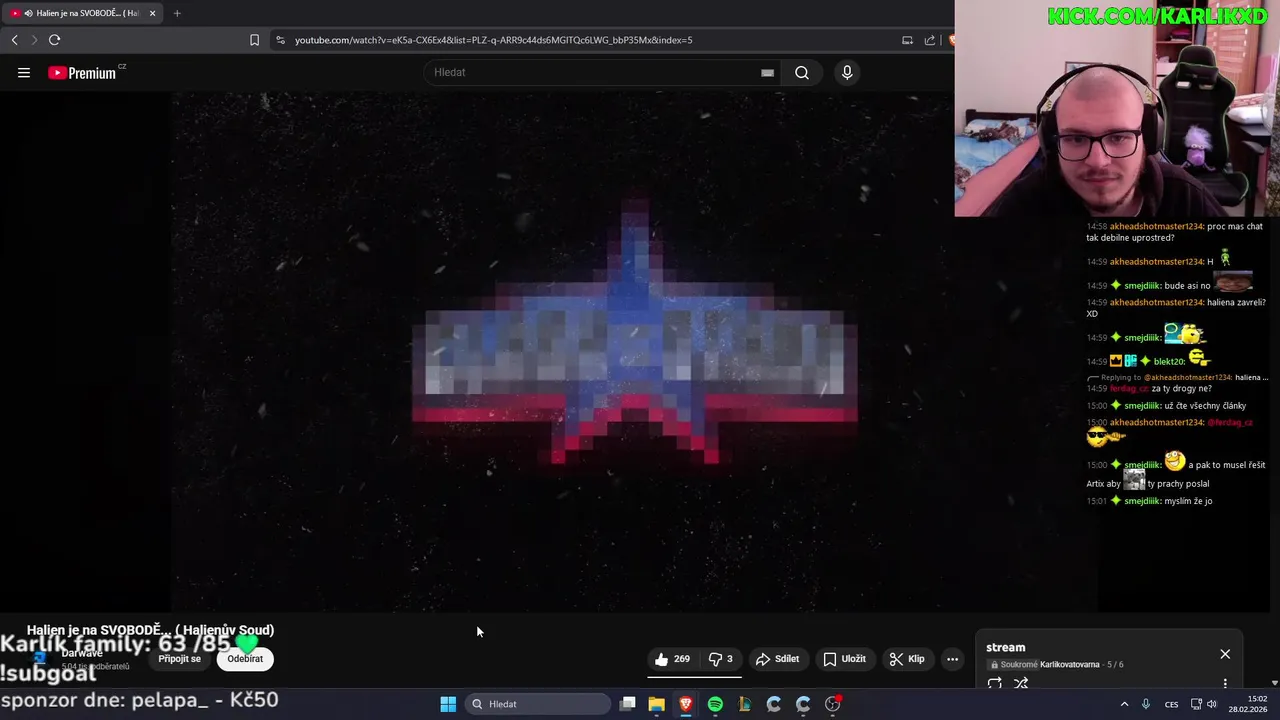Image resolution: width=1280 pixels, height=720 pixels.
Task: Open the cast media icon in address bar
Action: (907, 40)
